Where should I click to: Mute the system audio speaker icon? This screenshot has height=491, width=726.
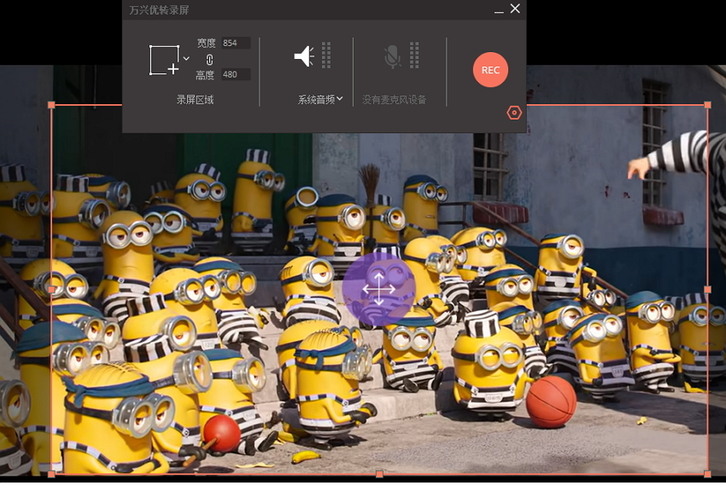303,56
